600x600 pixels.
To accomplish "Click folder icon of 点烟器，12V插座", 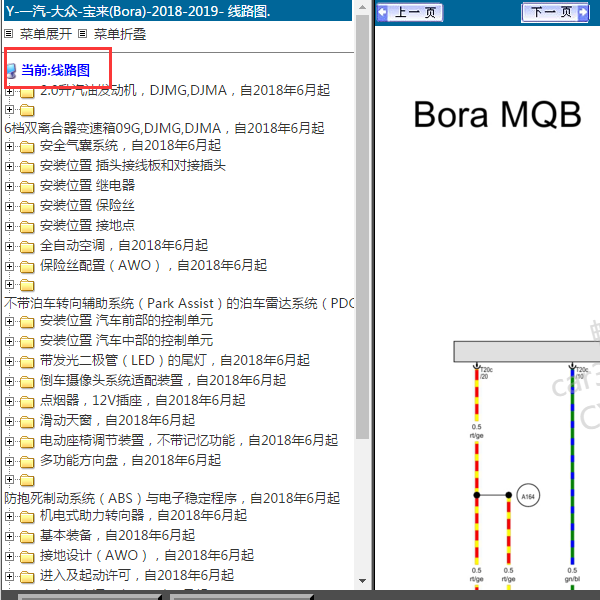I will [27, 402].
